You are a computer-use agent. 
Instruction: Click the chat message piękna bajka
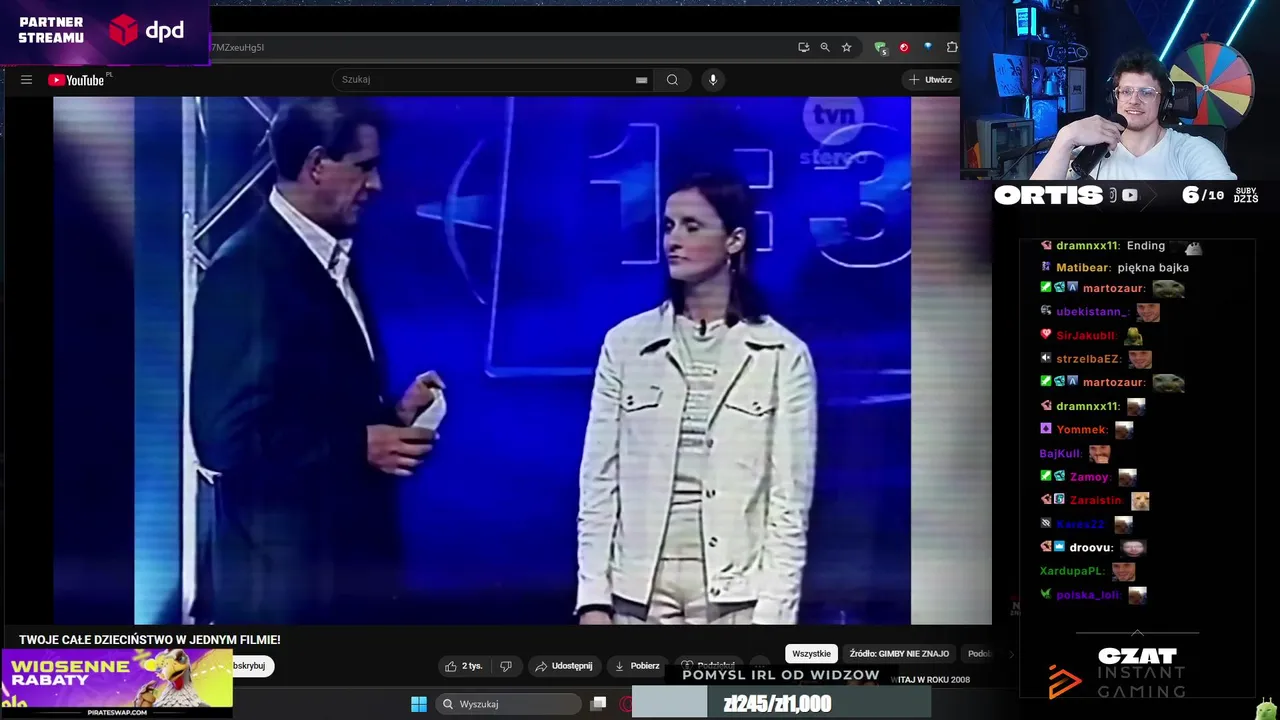point(1153,268)
